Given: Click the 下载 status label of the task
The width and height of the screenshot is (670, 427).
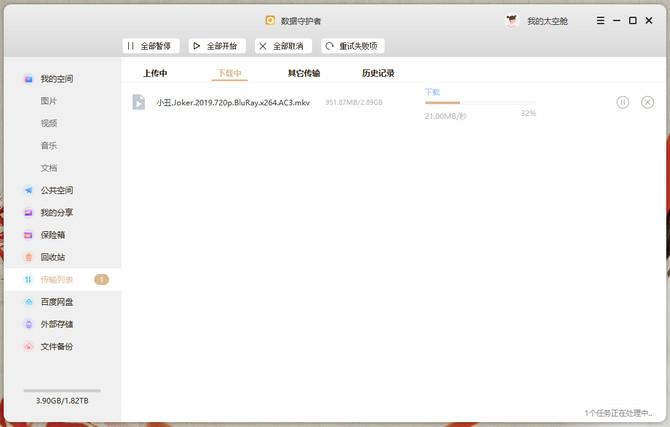Looking at the screenshot, I should [432, 92].
